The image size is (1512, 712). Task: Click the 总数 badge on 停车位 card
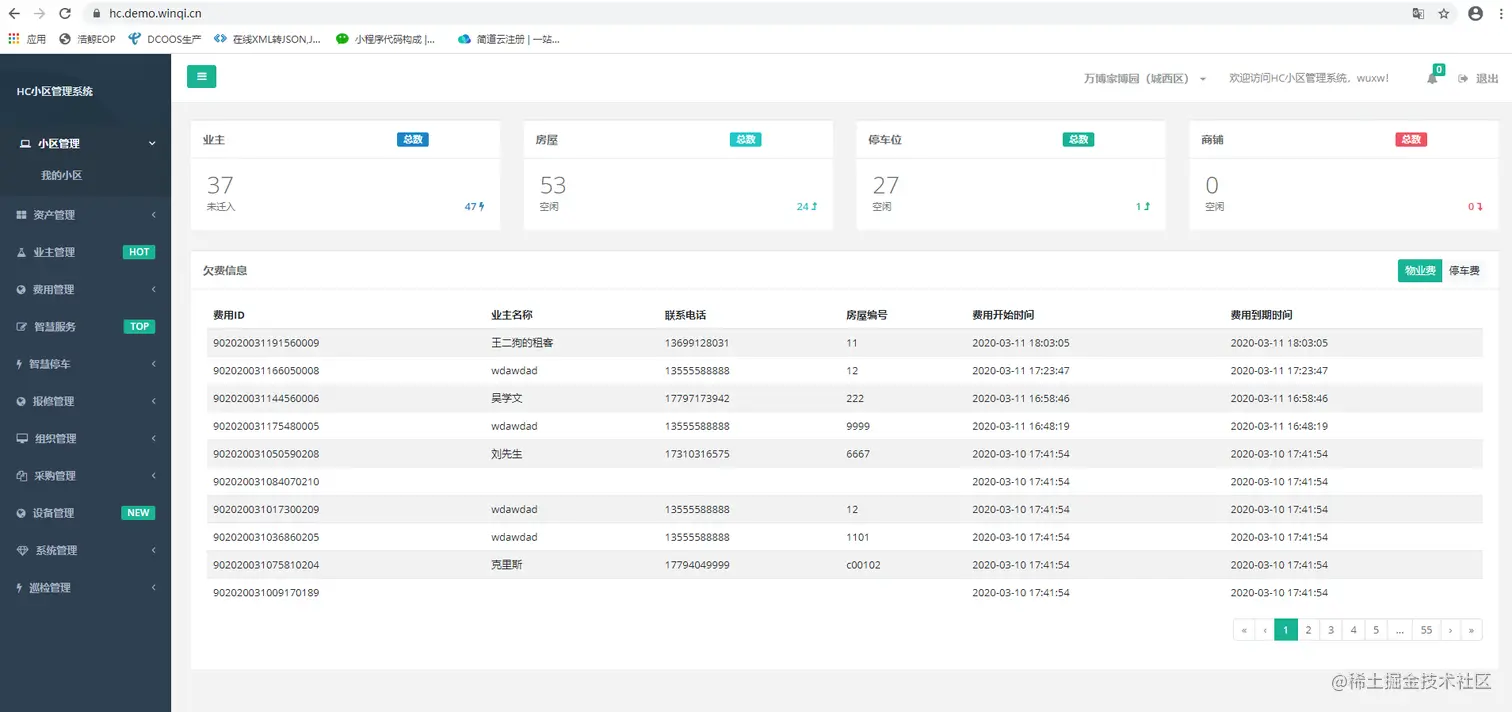(1078, 140)
